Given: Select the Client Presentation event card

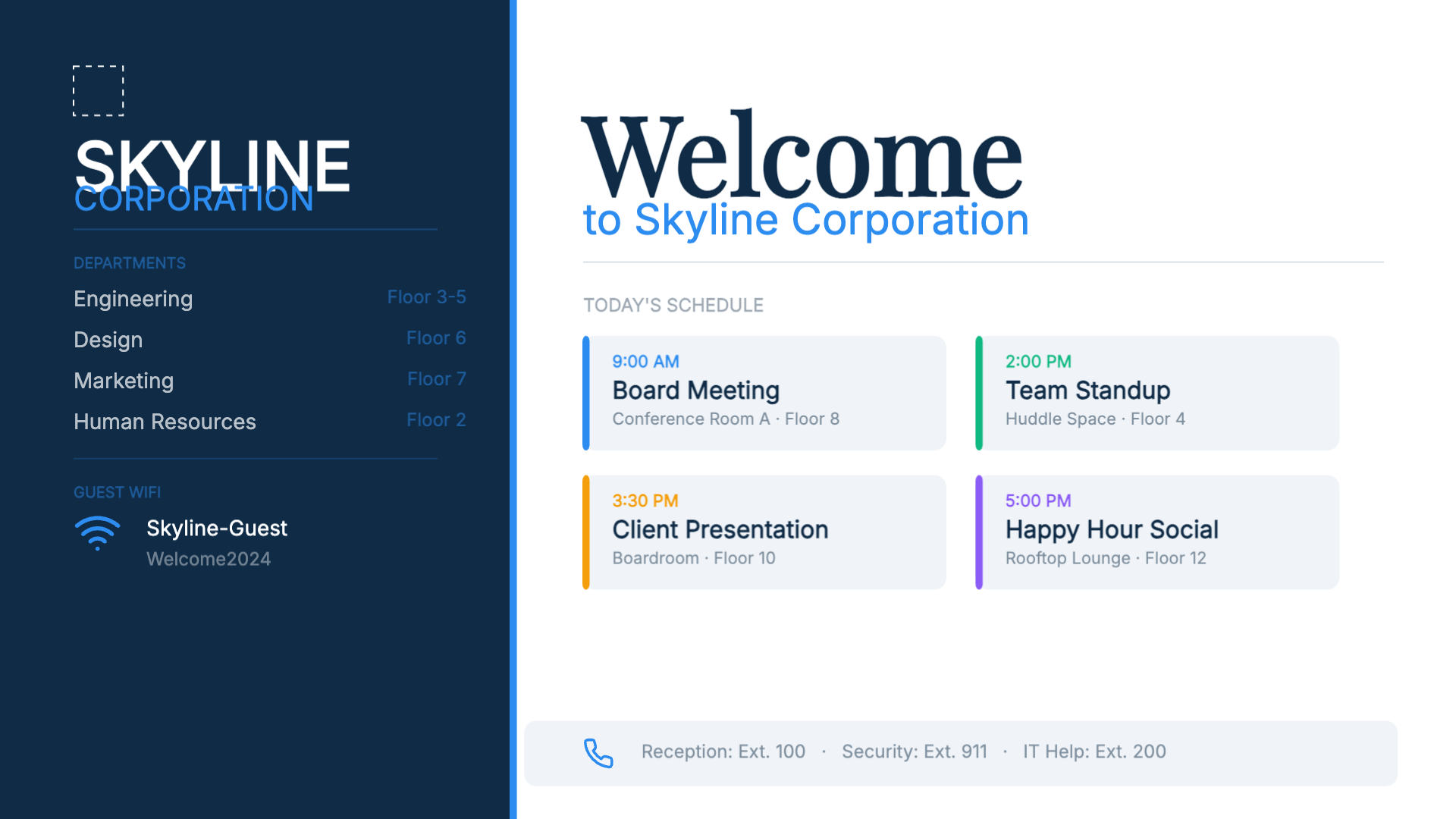Looking at the screenshot, I should [764, 532].
